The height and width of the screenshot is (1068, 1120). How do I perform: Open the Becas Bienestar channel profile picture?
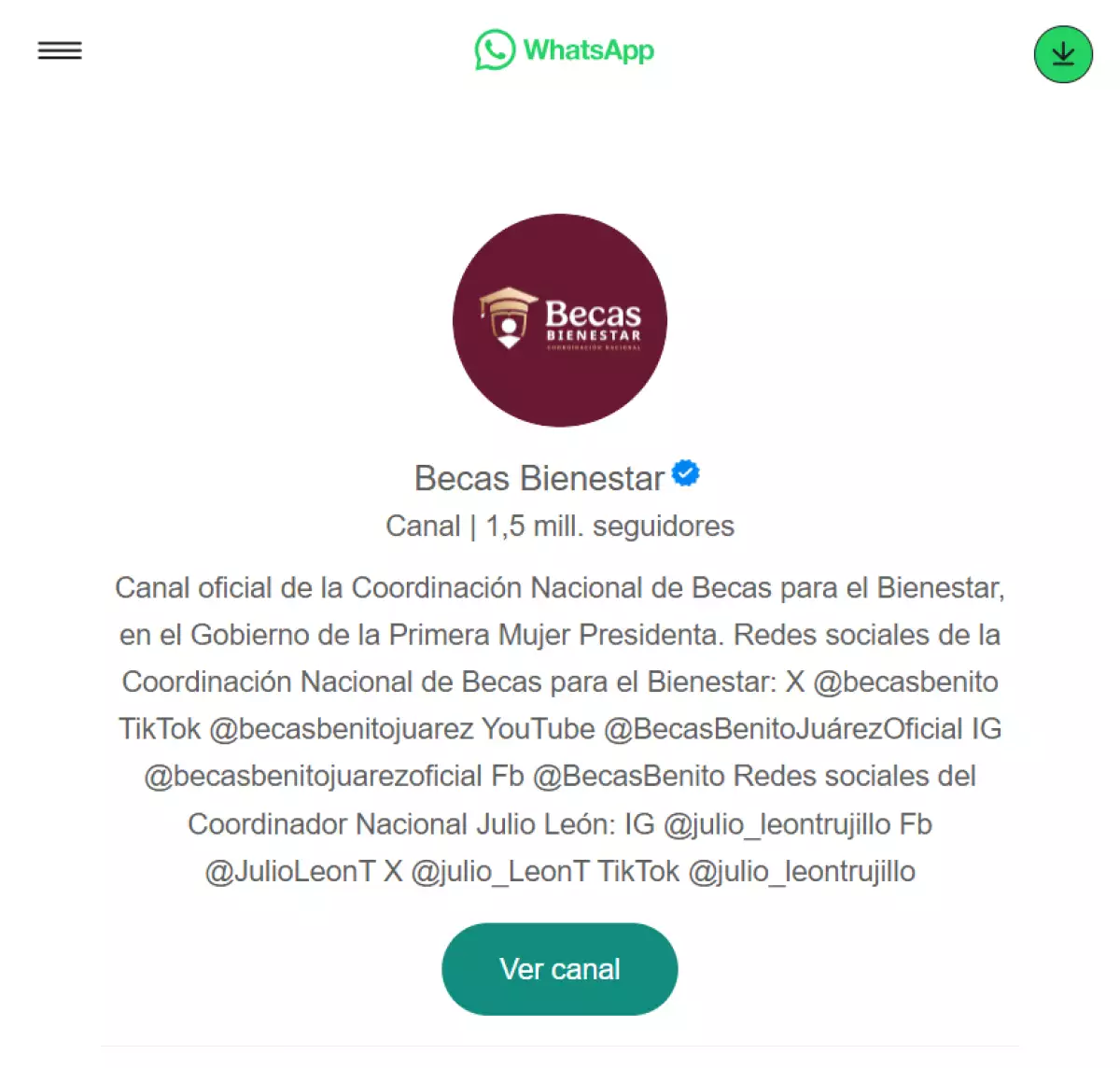[x=560, y=320]
